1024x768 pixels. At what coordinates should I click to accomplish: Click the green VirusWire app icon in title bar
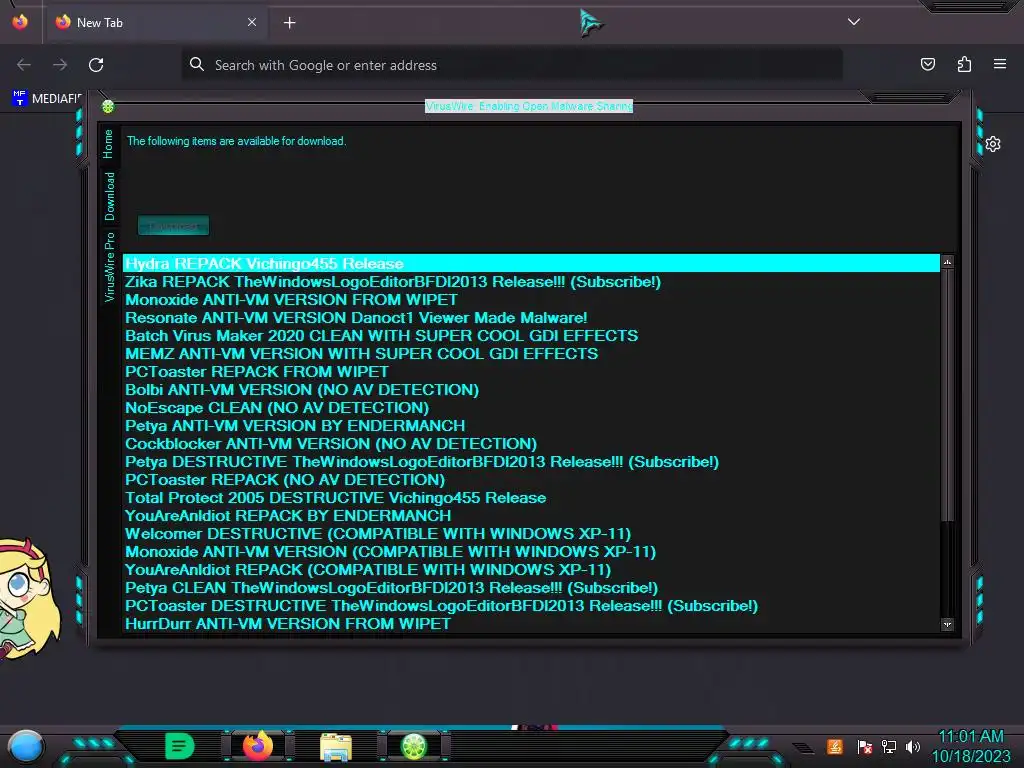click(x=108, y=106)
